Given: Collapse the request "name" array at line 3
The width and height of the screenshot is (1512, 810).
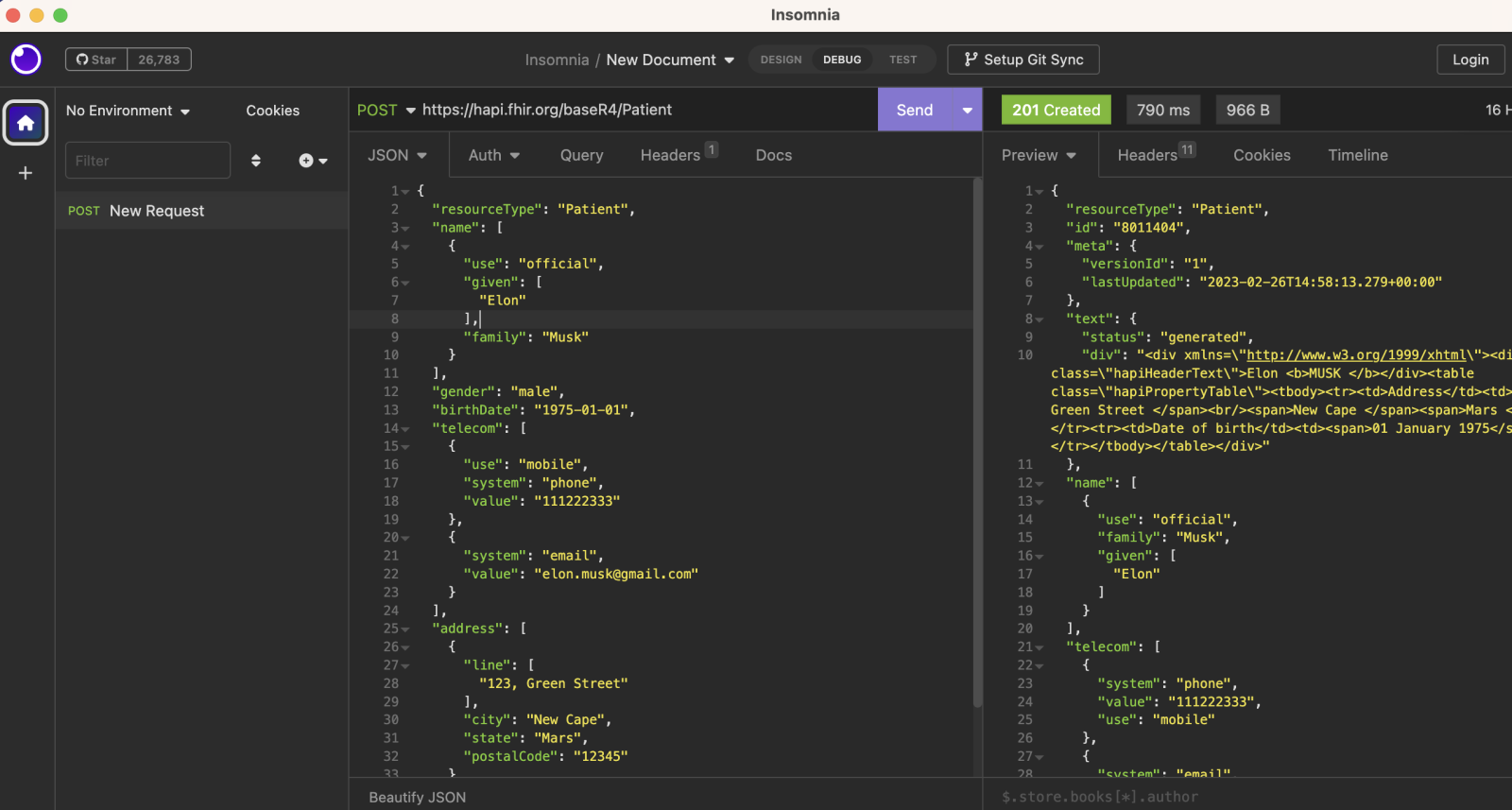Looking at the screenshot, I should point(405,229).
